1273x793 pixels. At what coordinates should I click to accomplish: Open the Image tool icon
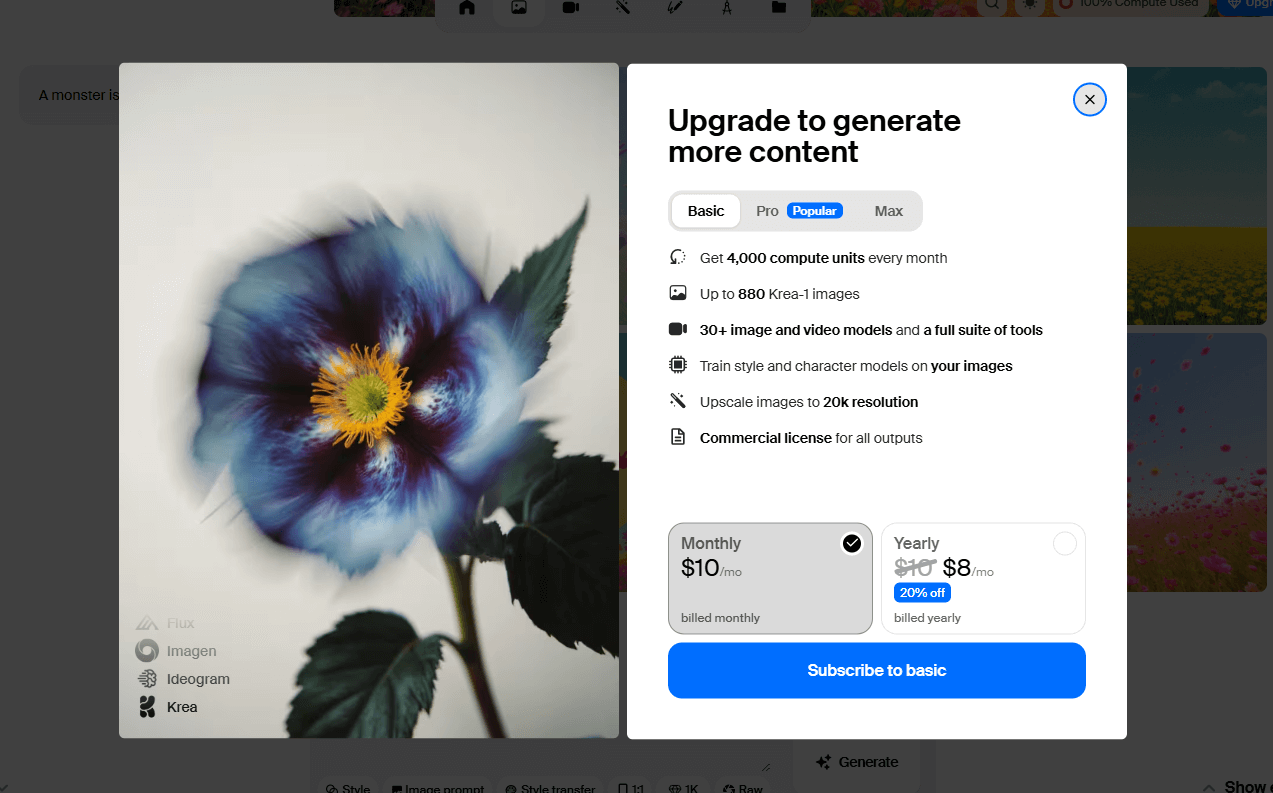(519, 8)
